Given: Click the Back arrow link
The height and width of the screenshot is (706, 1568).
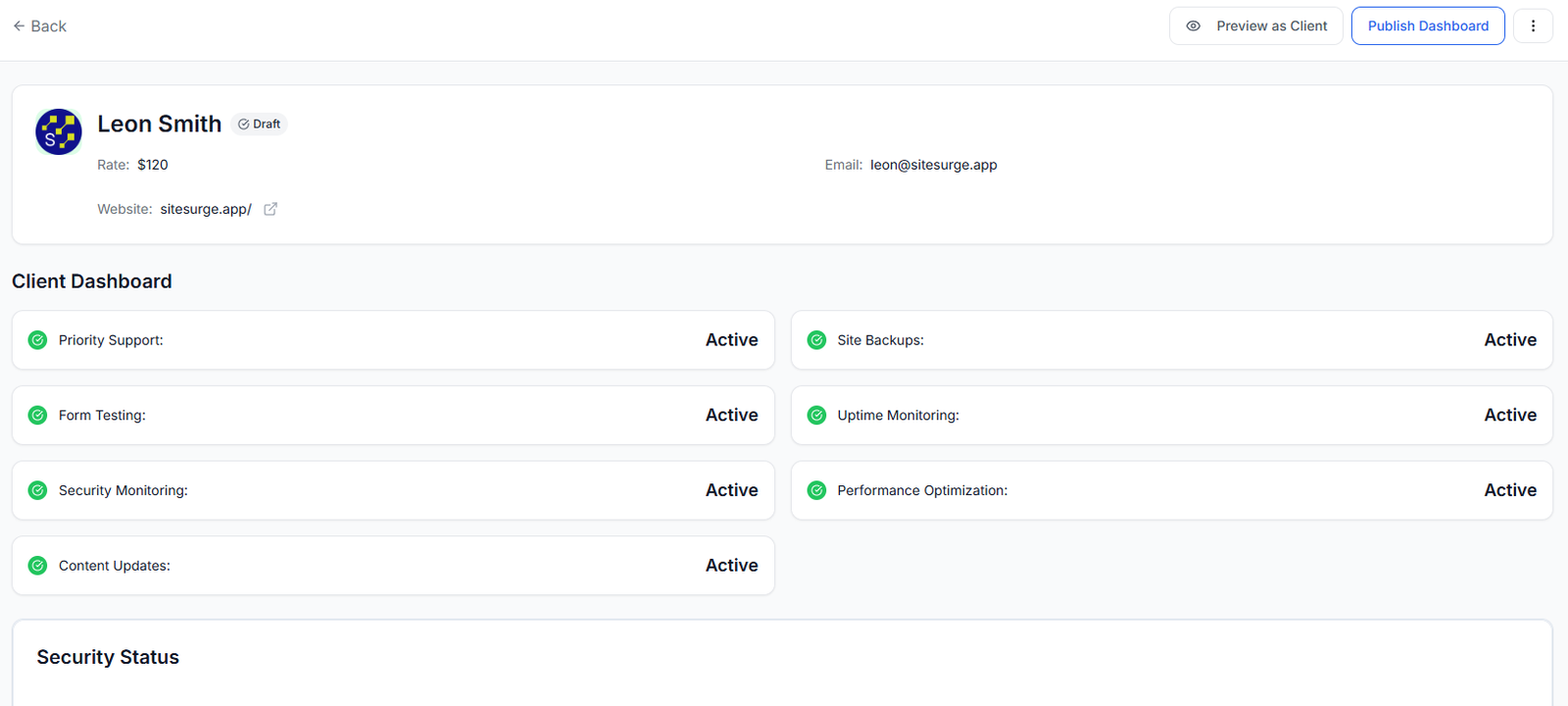Looking at the screenshot, I should tap(39, 26).
